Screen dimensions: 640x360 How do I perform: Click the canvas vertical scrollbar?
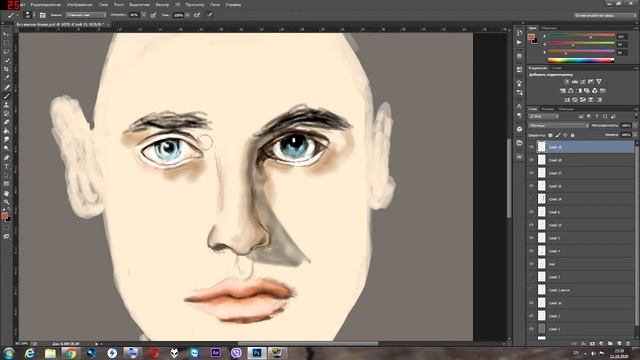509,178
